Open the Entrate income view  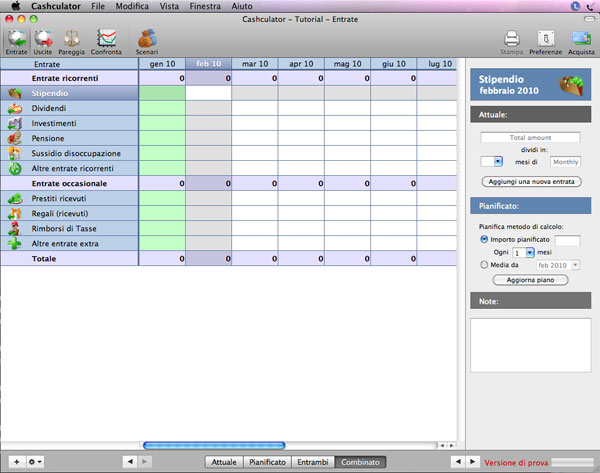coord(16,42)
